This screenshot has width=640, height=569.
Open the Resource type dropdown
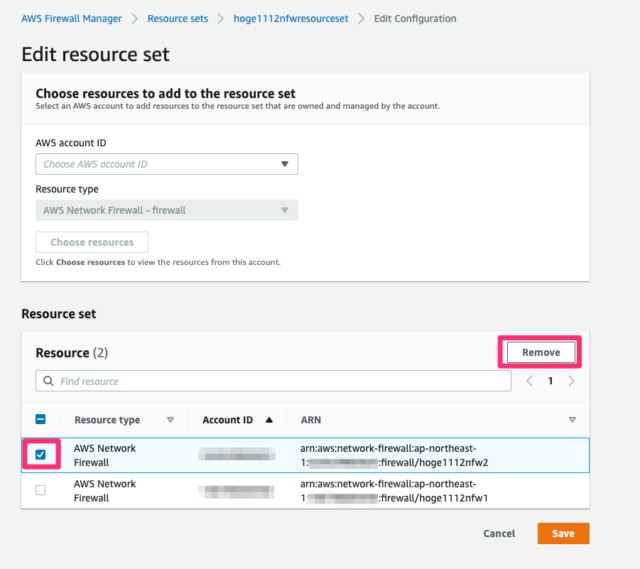point(167,210)
